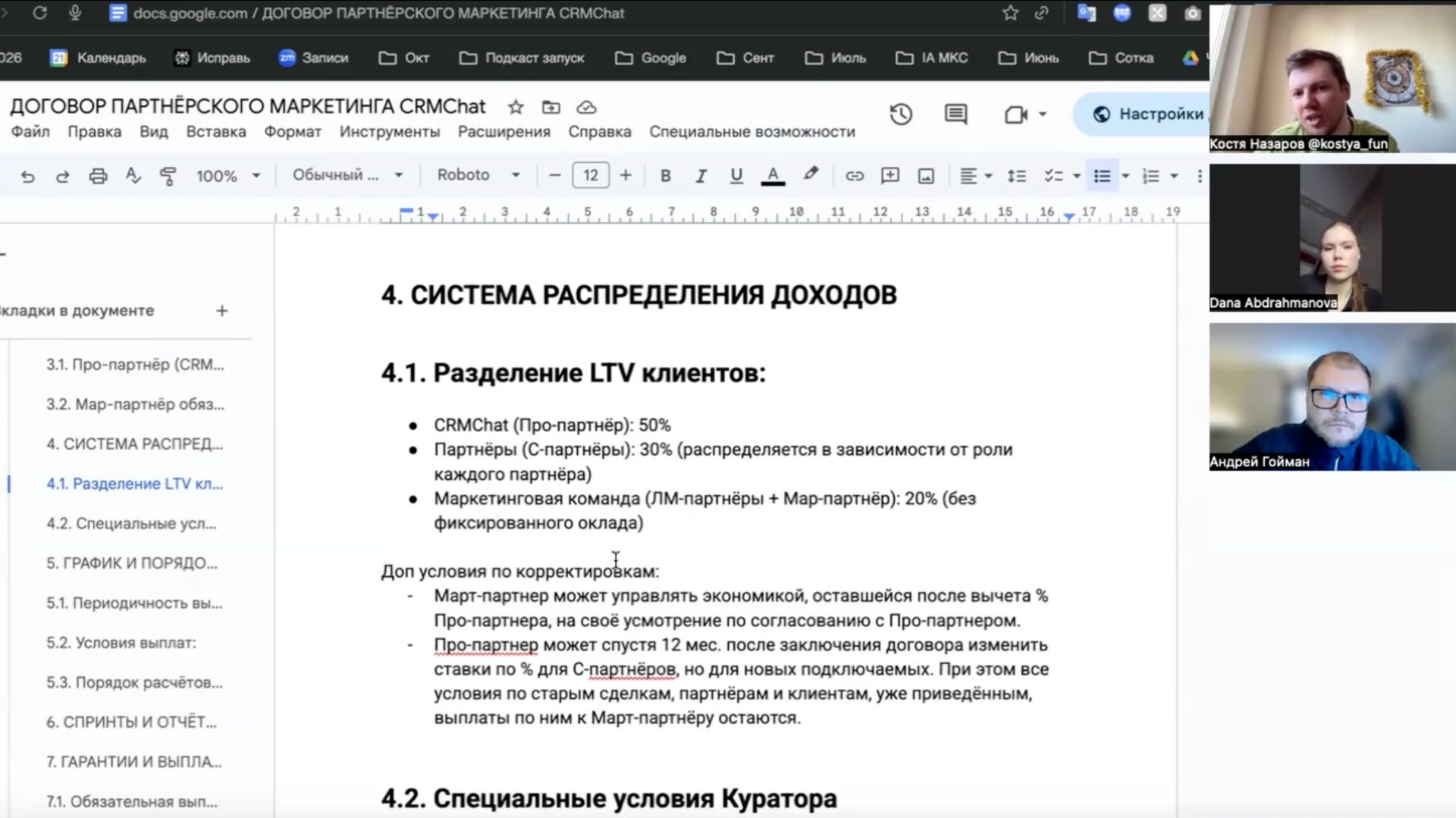Click the Настройки доступа sharing button

[1153, 114]
